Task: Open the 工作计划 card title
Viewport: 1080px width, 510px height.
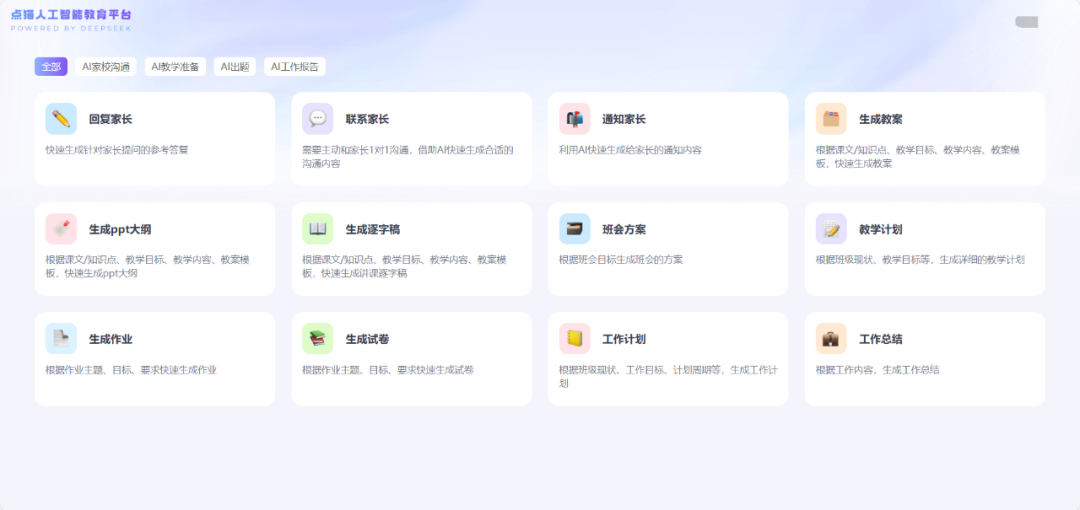Action: coord(624,339)
